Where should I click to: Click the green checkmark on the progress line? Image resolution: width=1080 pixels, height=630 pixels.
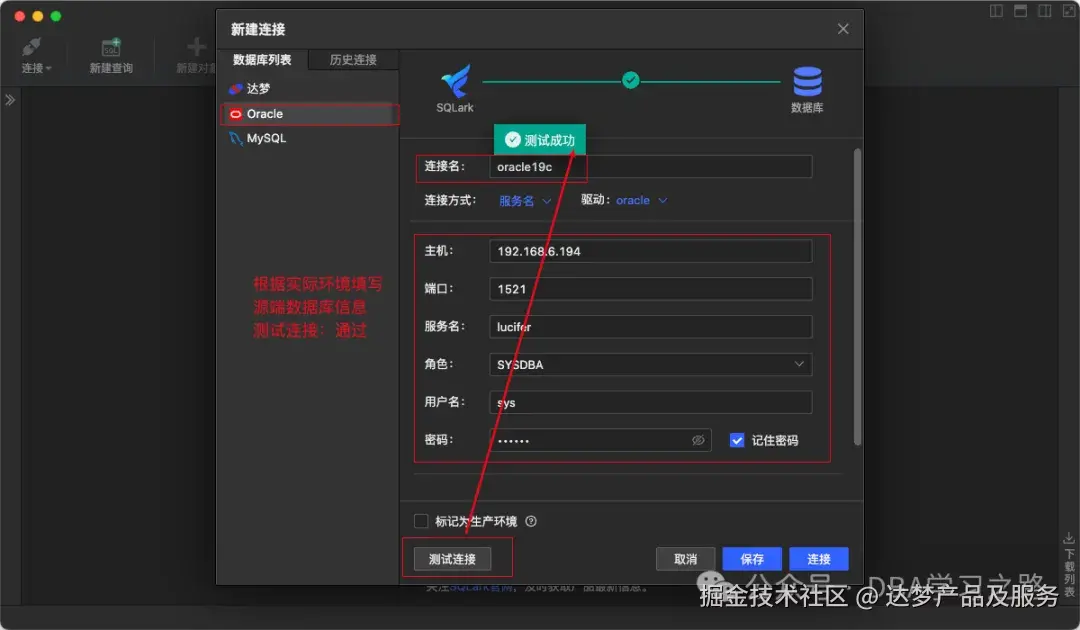[x=630, y=80]
